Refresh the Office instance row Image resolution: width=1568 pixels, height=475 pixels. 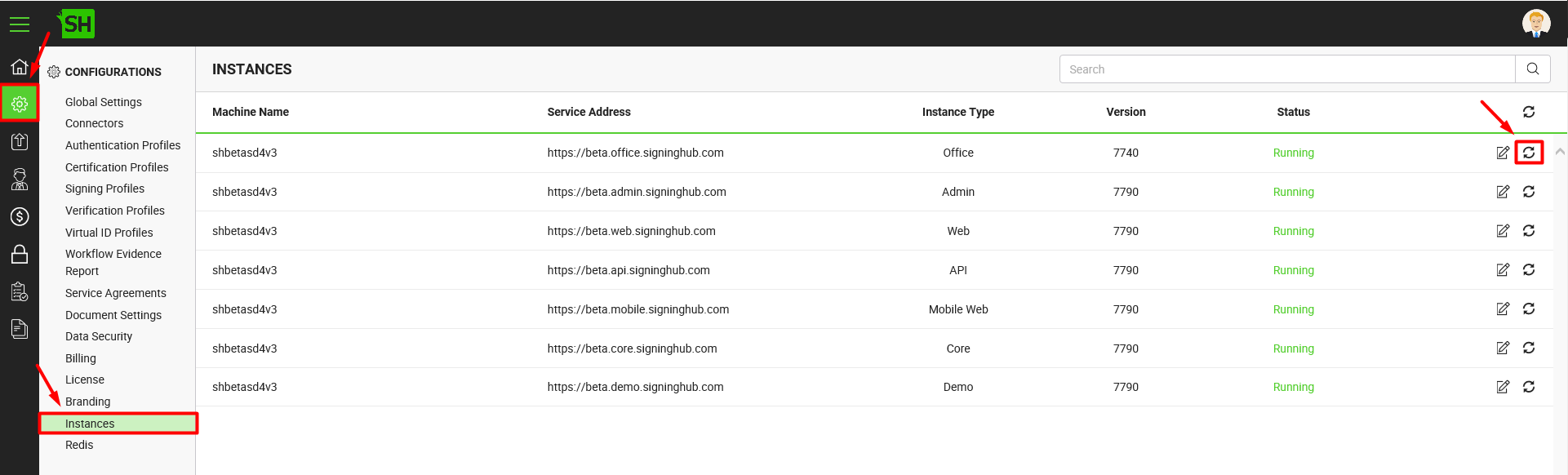tap(1529, 153)
